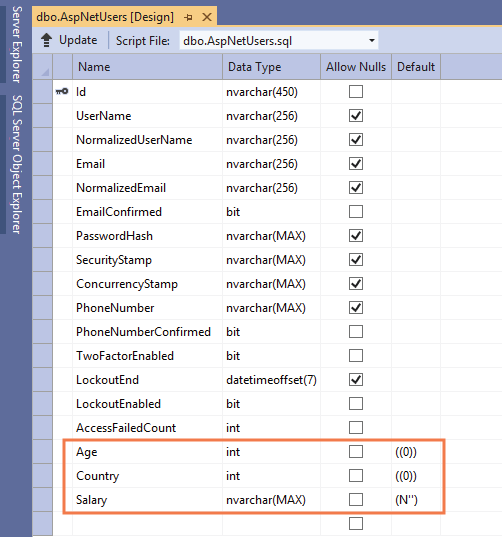Screen dimensions: 502x537
Task: Select the AccessFailedCount name cell
Action: click(x=148, y=427)
